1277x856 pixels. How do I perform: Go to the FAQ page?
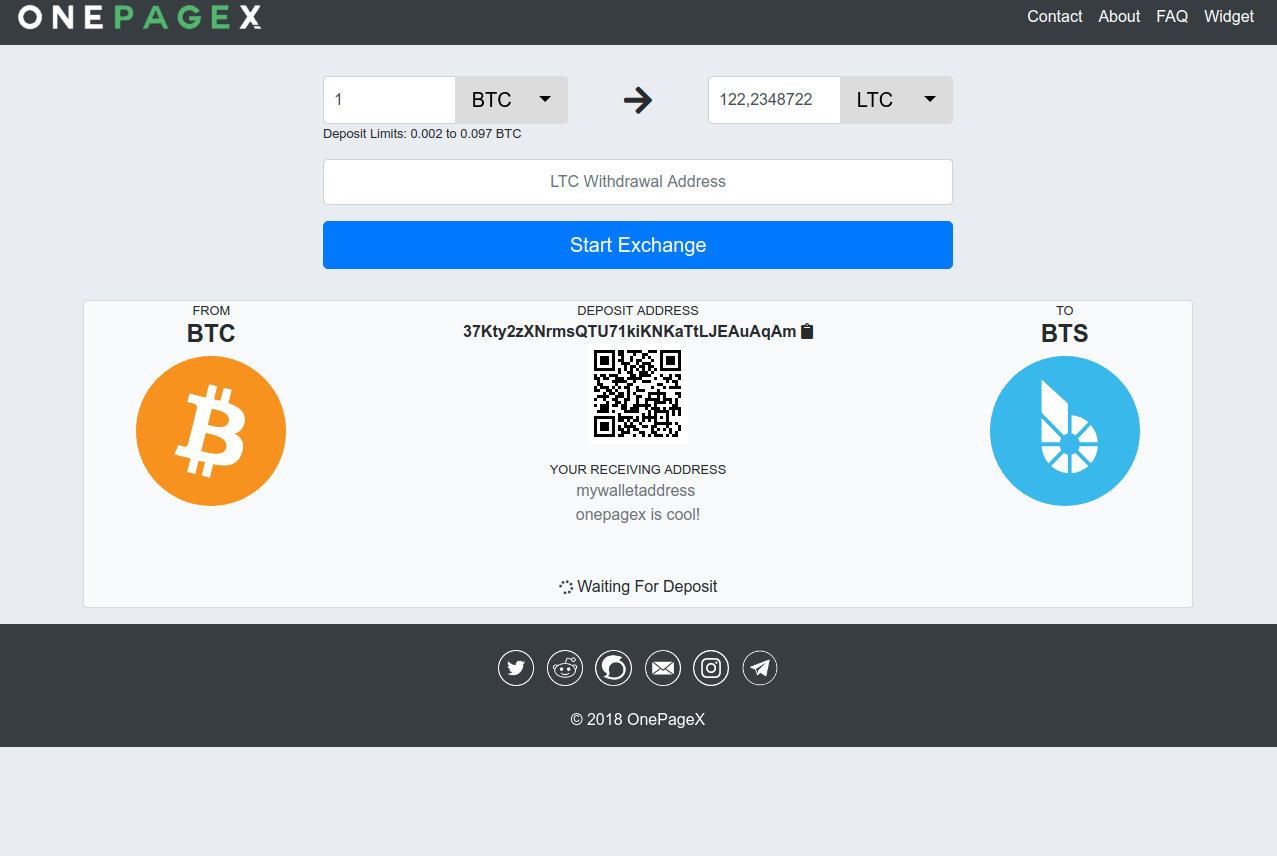coord(1172,17)
